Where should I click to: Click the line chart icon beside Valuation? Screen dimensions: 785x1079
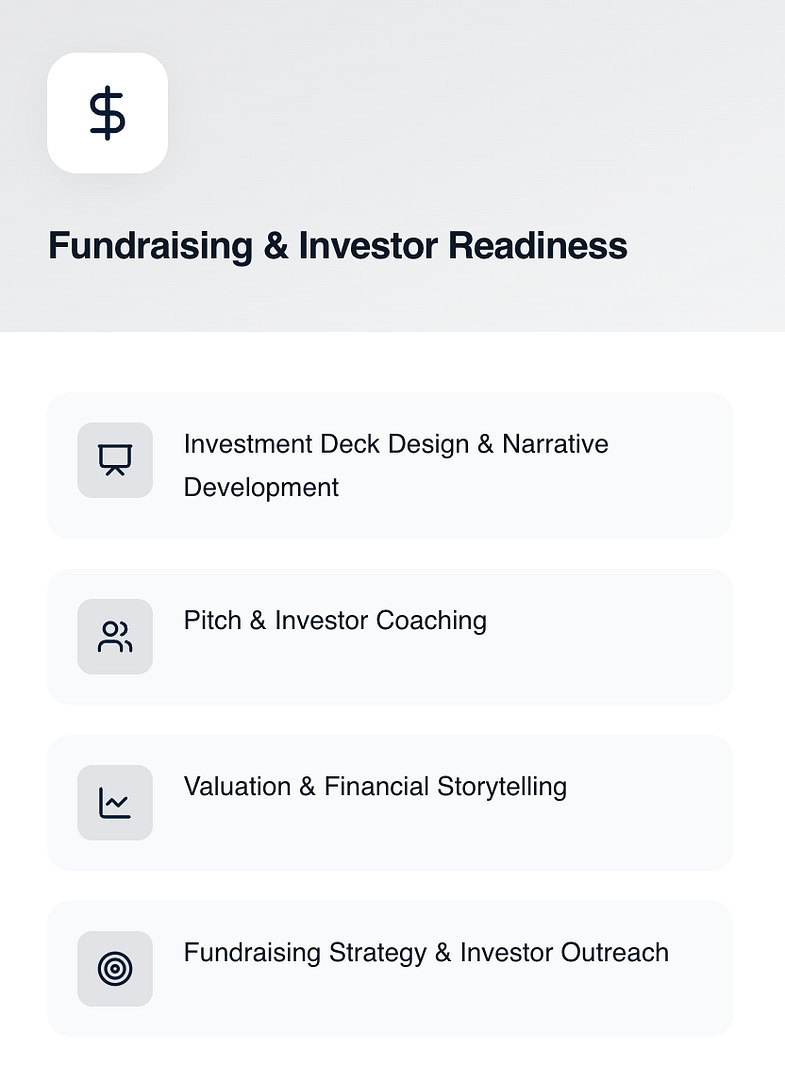click(x=115, y=802)
